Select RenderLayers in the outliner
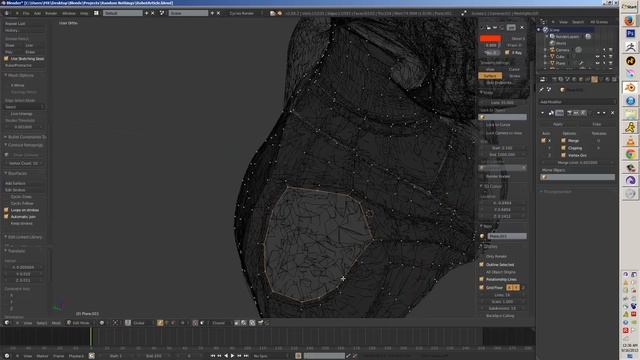 click(567, 36)
